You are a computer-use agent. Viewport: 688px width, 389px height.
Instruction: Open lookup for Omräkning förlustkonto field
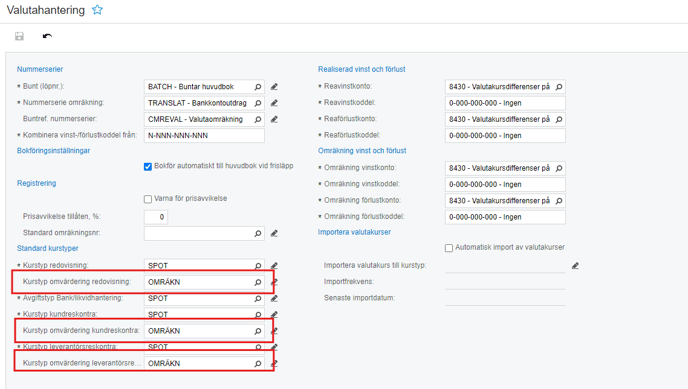[x=559, y=201]
